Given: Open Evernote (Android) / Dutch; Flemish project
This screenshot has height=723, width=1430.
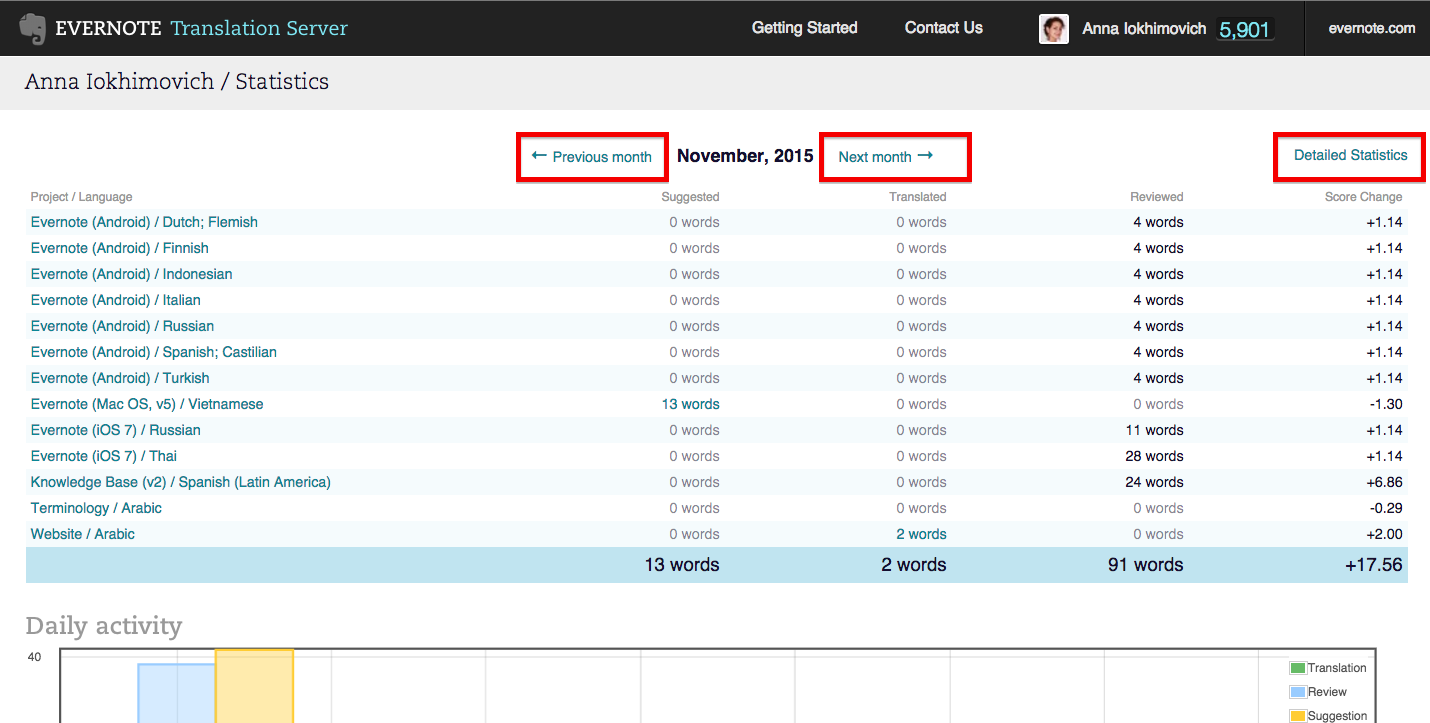Looking at the screenshot, I should (144, 222).
